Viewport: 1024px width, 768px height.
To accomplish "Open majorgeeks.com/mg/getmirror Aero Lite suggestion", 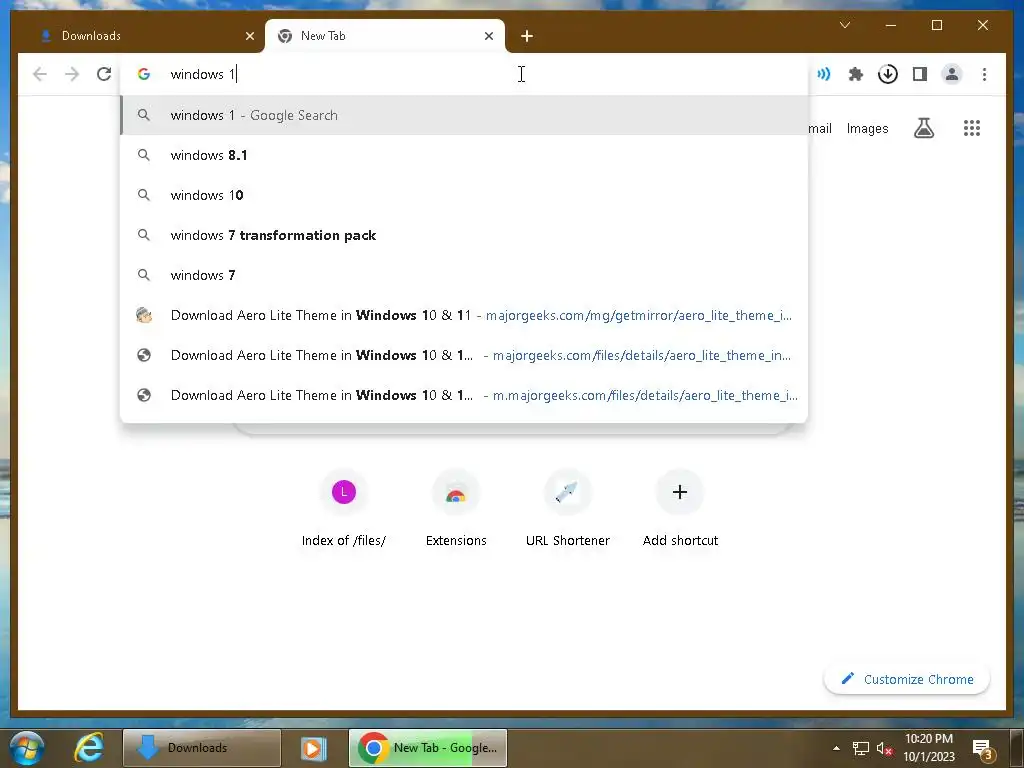I will tap(464, 315).
